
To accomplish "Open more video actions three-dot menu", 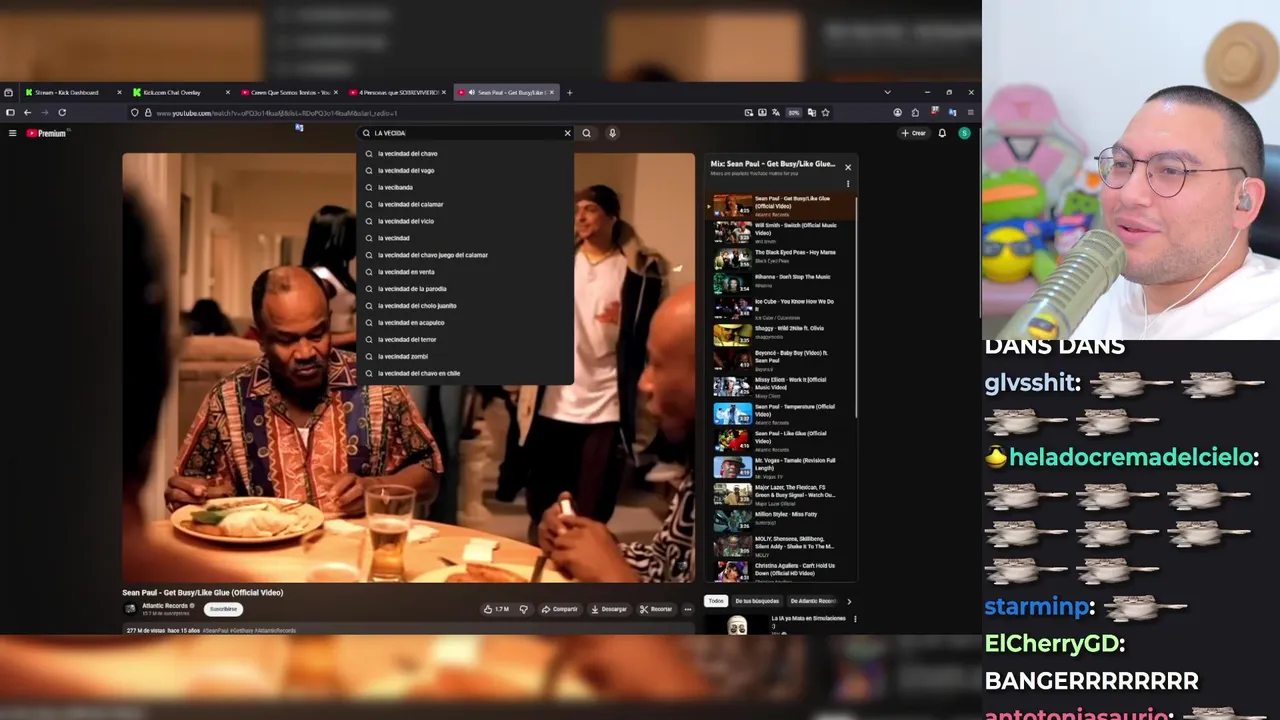I will tap(687, 609).
